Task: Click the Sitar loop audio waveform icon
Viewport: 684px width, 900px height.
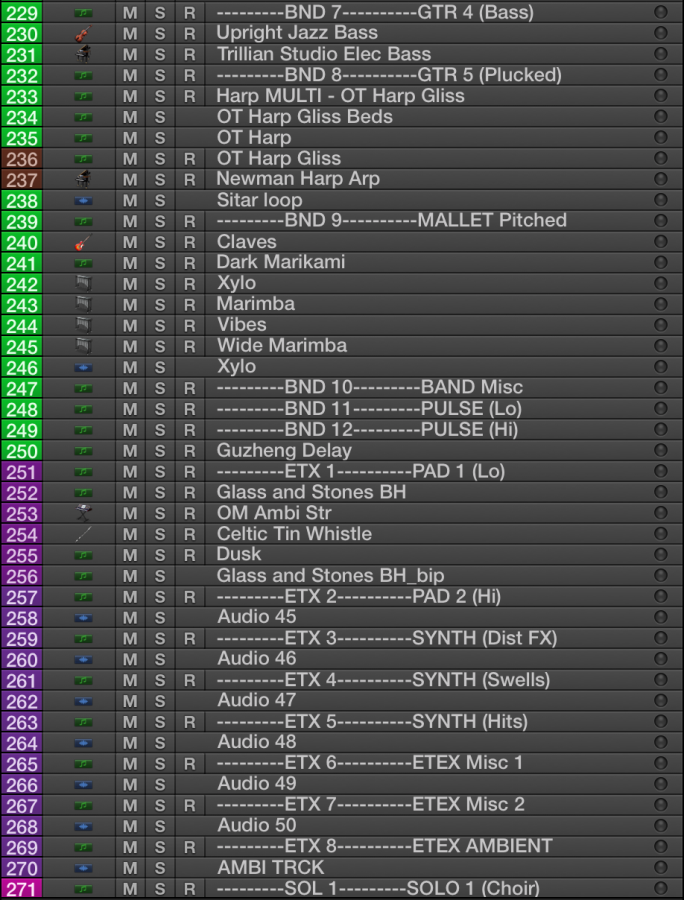Action: coord(83,201)
